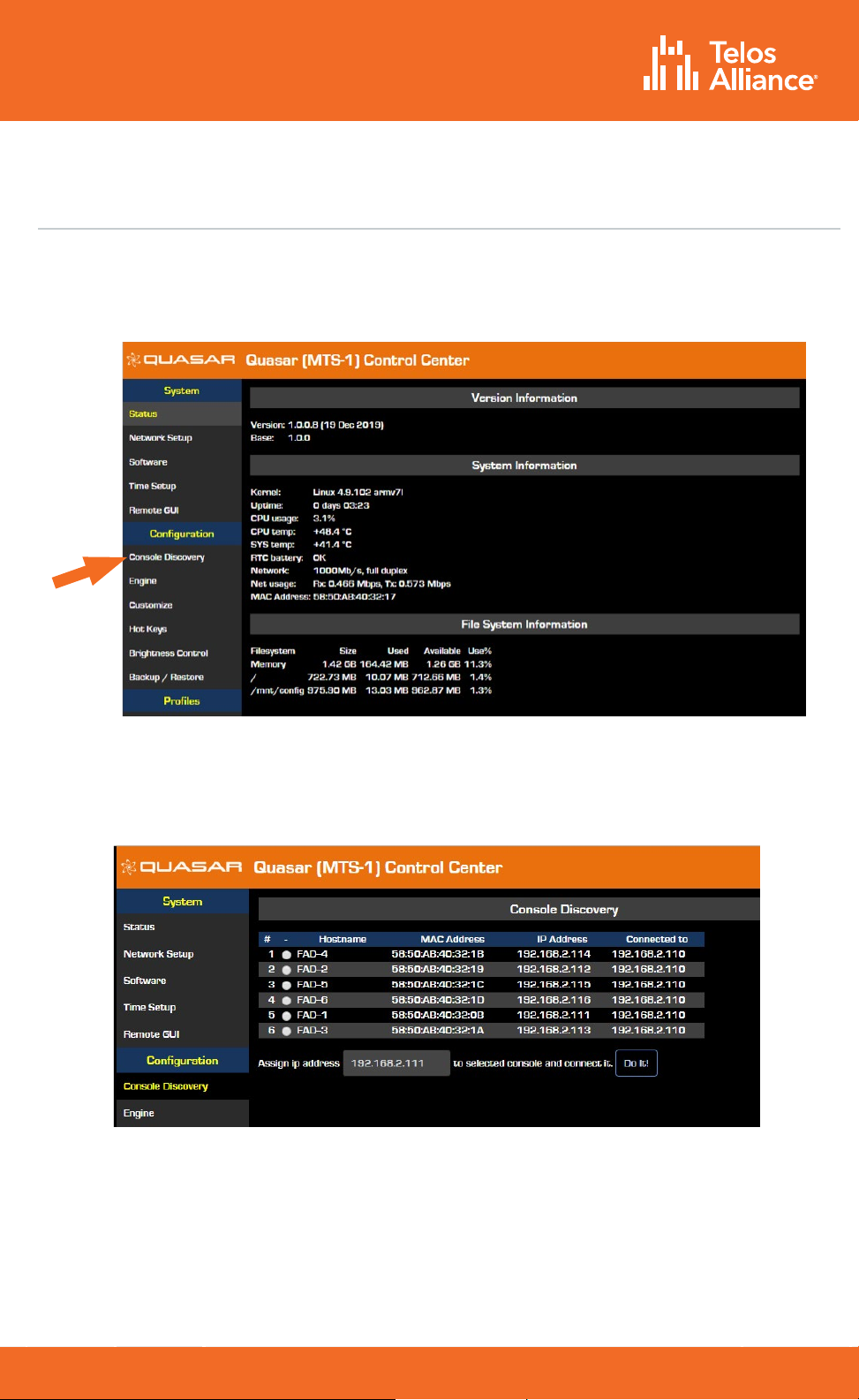Open Remote GUI on Version Information page sidebar
Image resolution: width=859 pixels, height=1400 pixels.
click(154, 511)
